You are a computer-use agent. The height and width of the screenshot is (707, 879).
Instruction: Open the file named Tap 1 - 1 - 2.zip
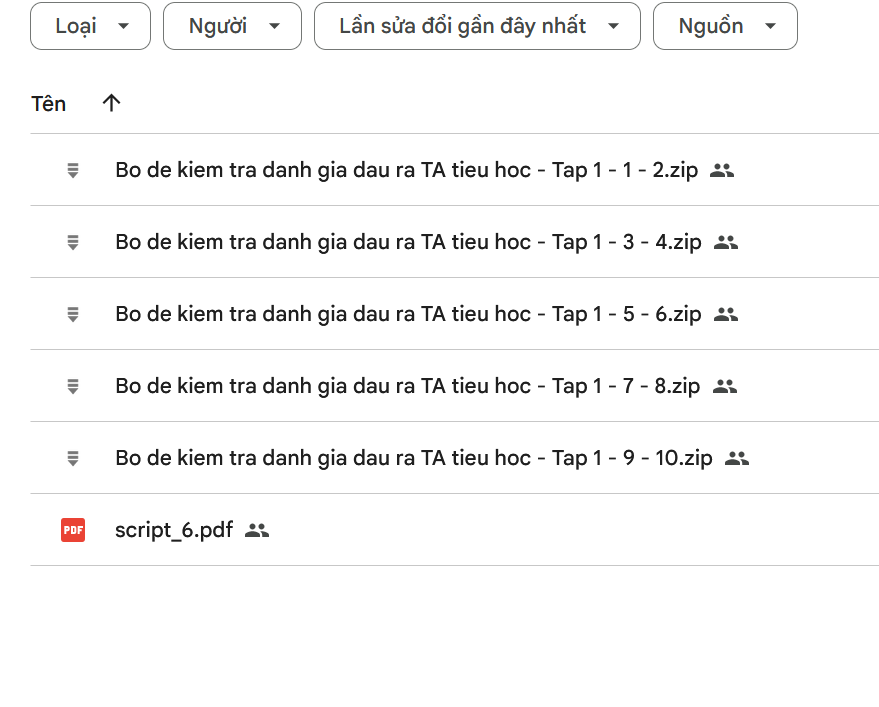pos(406,170)
